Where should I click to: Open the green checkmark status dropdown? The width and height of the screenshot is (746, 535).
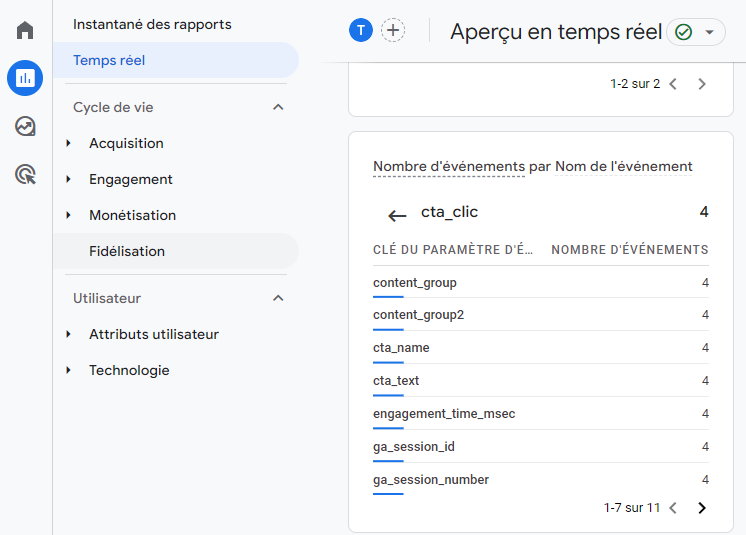[696, 32]
